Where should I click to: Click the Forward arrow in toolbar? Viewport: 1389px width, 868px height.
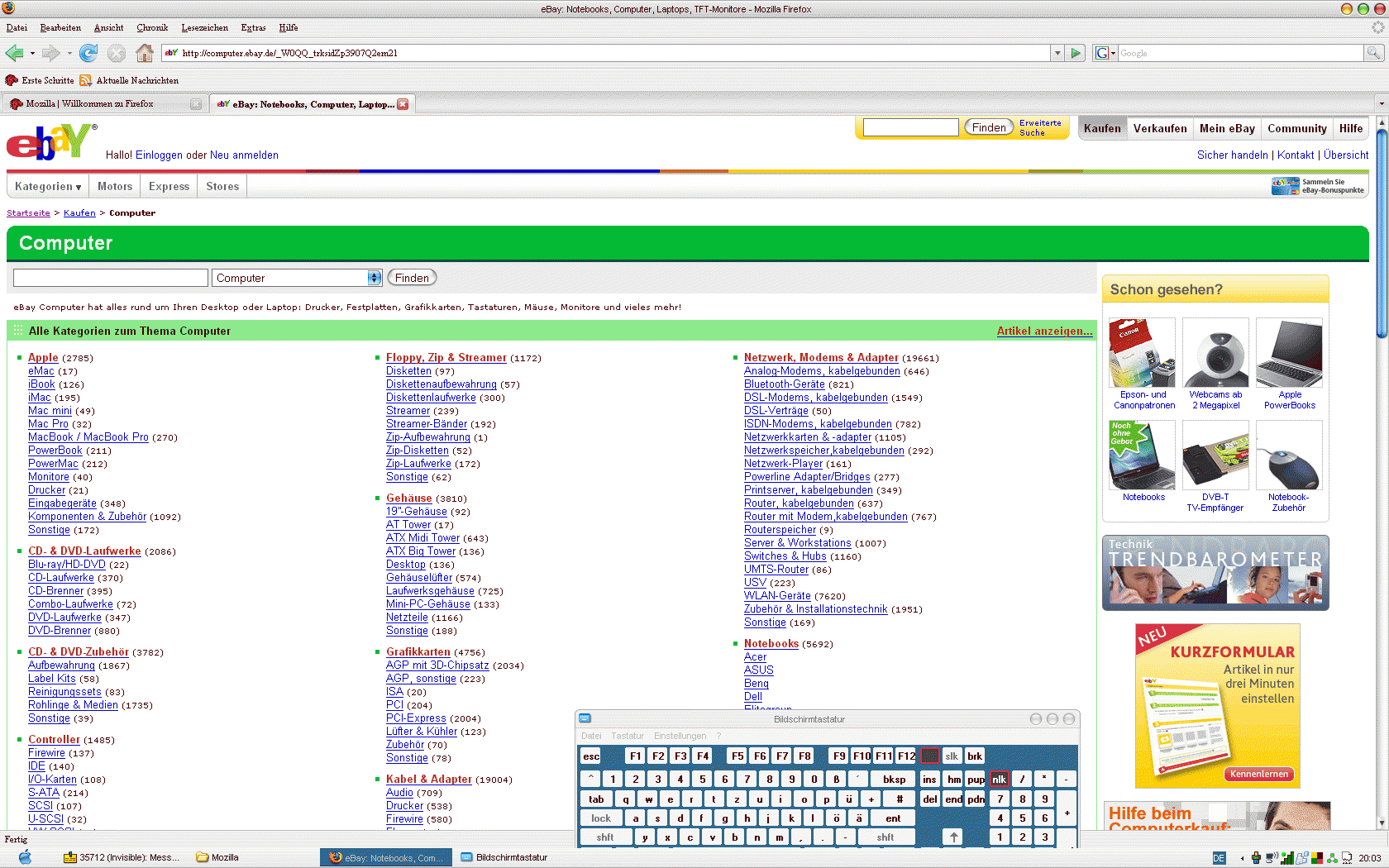click(x=51, y=53)
